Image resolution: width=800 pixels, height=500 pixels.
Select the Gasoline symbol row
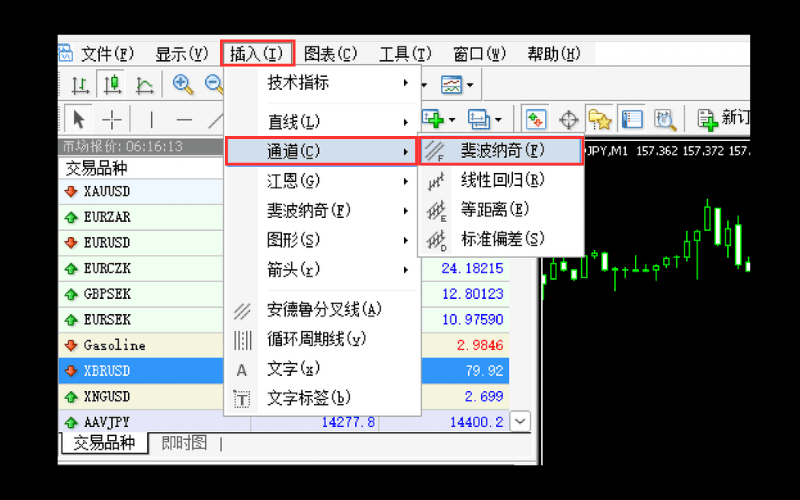(x=141, y=345)
